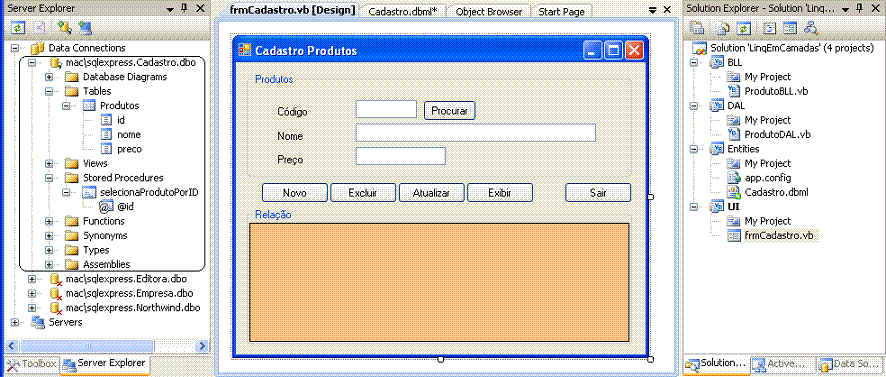
Task: Click the Código text box
Action: 386,109
